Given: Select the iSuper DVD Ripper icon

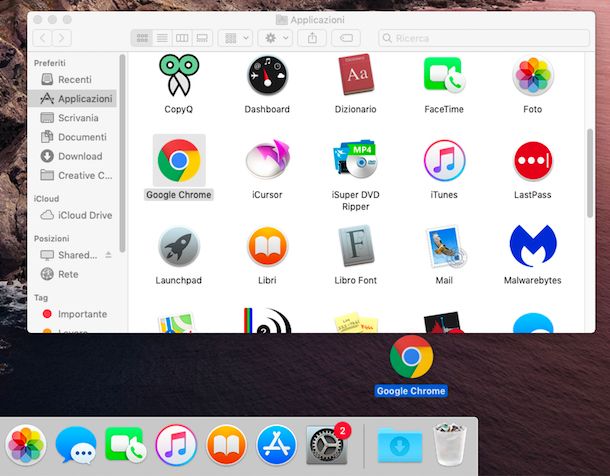Looking at the screenshot, I should pos(356,160).
